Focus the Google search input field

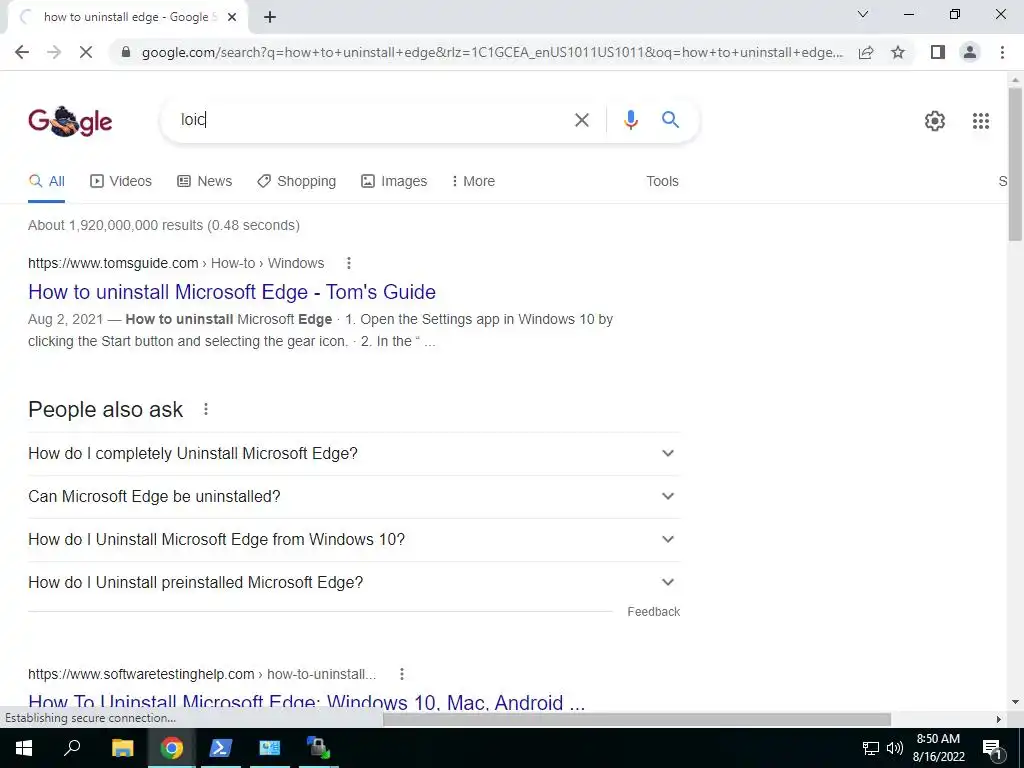coord(372,120)
